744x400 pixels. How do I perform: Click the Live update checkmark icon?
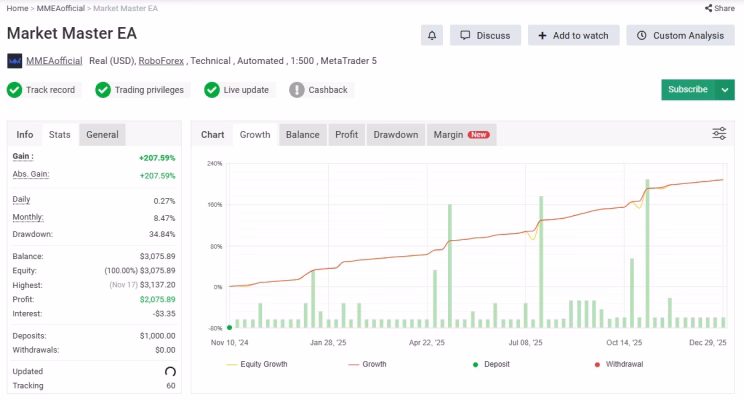(212, 90)
